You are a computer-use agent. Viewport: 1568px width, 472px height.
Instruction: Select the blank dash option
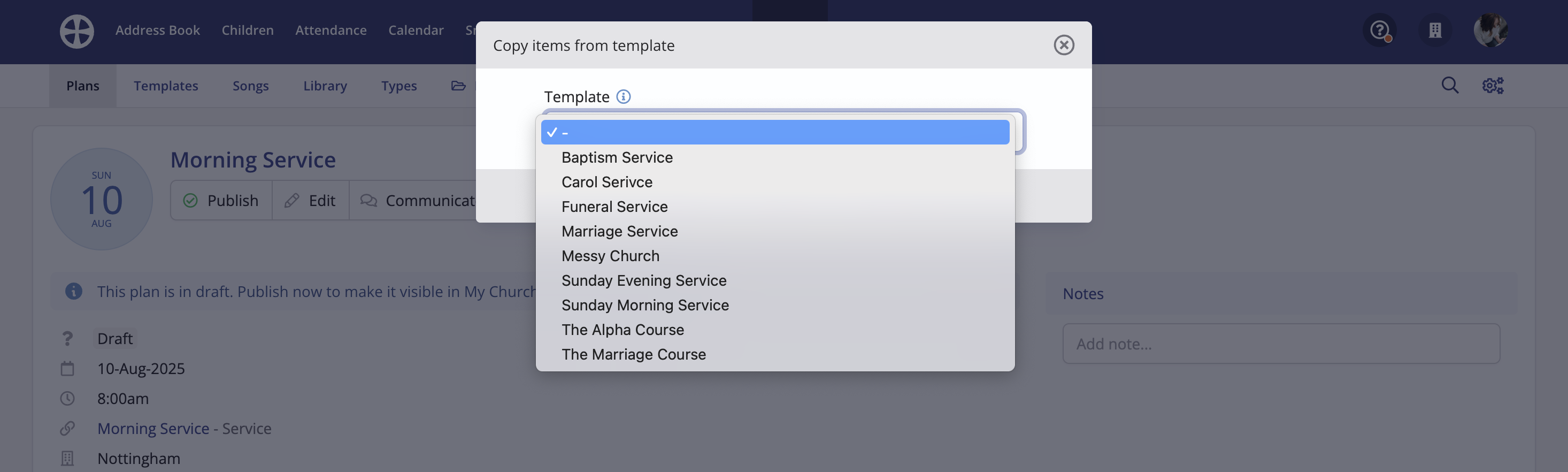pos(775,132)
